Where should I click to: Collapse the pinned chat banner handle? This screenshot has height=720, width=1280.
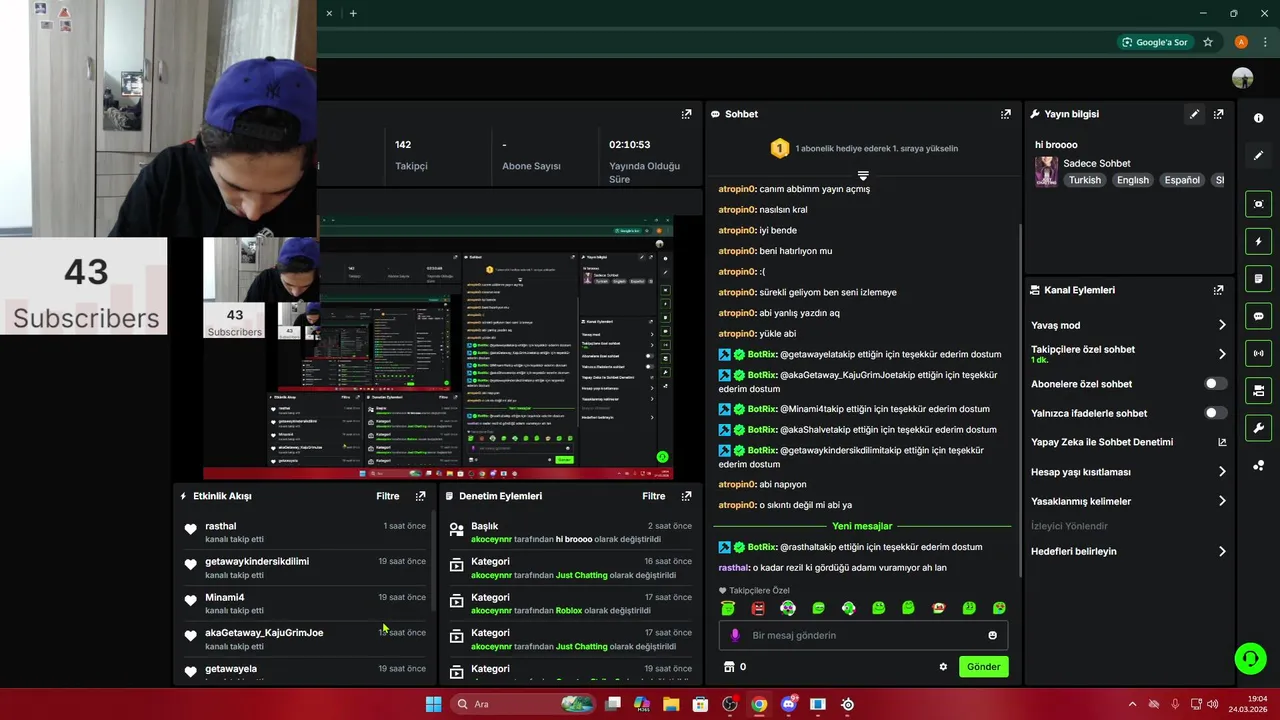(x=863, y=175)
